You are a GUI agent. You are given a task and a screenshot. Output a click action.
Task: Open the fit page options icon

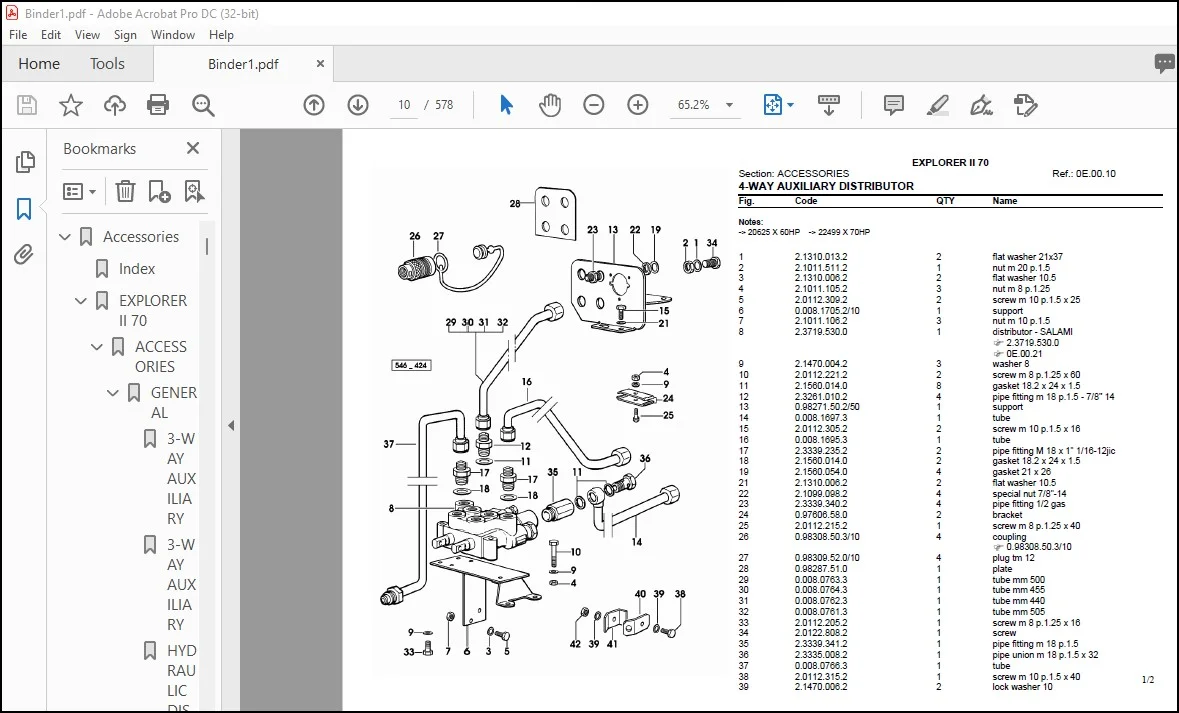773,105
